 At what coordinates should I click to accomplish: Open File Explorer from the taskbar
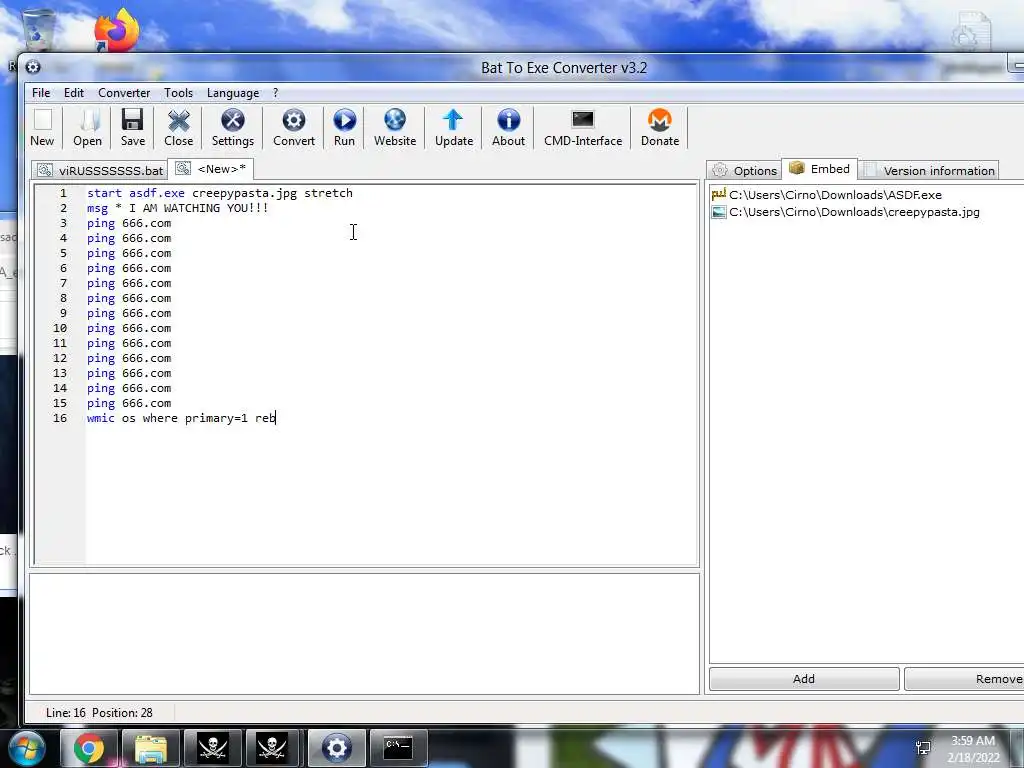coord(150,748)
